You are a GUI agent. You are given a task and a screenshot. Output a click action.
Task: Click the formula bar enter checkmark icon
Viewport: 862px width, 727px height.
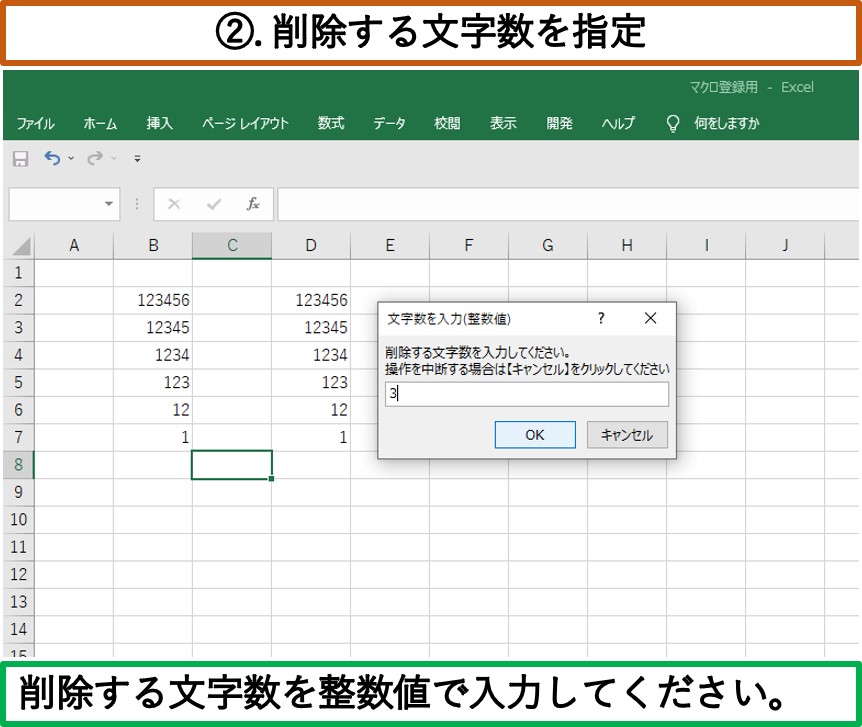213,204
